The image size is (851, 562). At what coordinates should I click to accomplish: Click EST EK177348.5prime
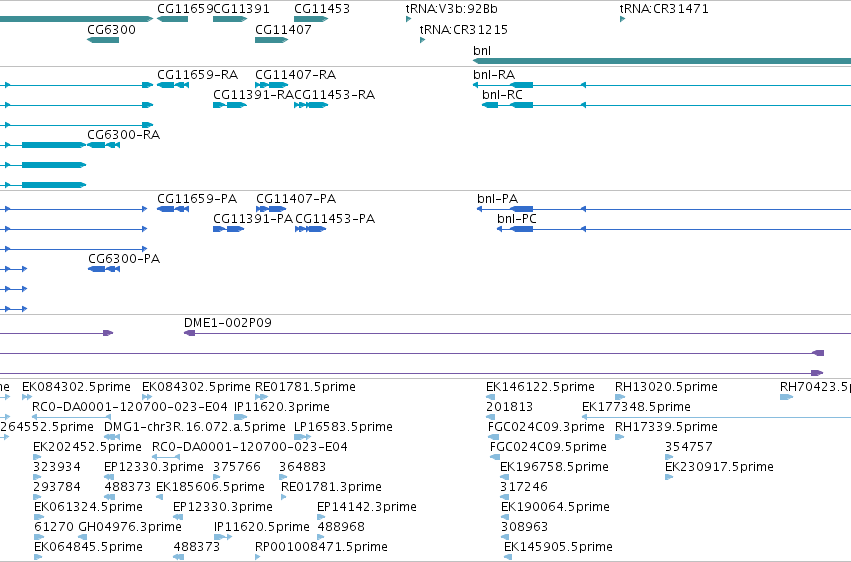coord(636,407)
